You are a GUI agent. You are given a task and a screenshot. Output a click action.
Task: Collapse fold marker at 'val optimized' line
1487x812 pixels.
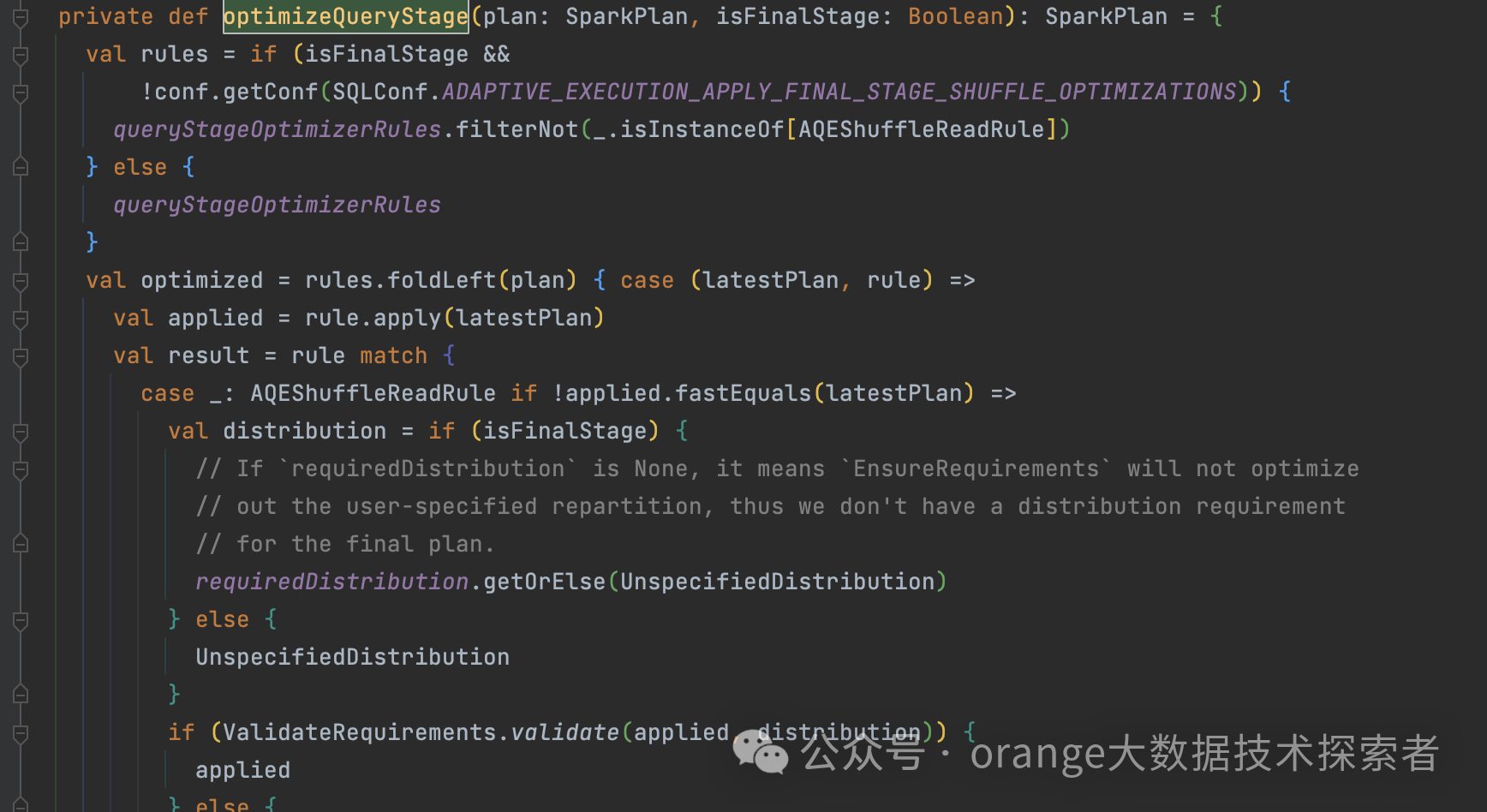point(21,281)
